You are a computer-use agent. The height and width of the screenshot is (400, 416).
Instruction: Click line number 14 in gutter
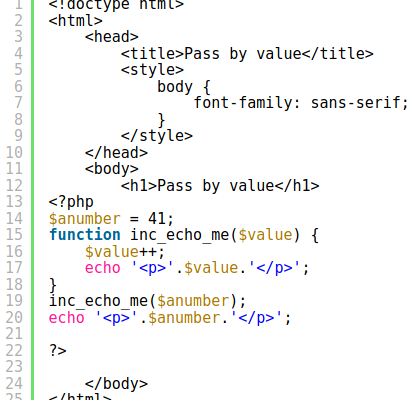(14, 219)
